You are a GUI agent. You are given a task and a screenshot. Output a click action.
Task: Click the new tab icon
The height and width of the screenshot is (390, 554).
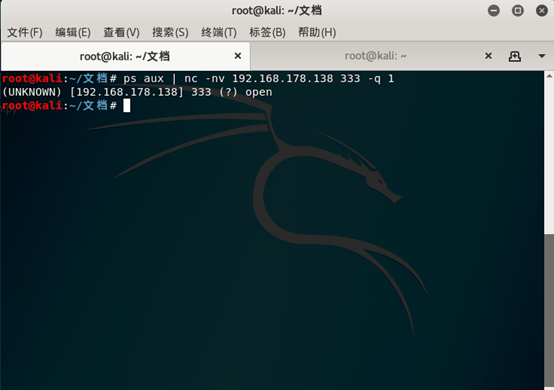tap(514, 56)
